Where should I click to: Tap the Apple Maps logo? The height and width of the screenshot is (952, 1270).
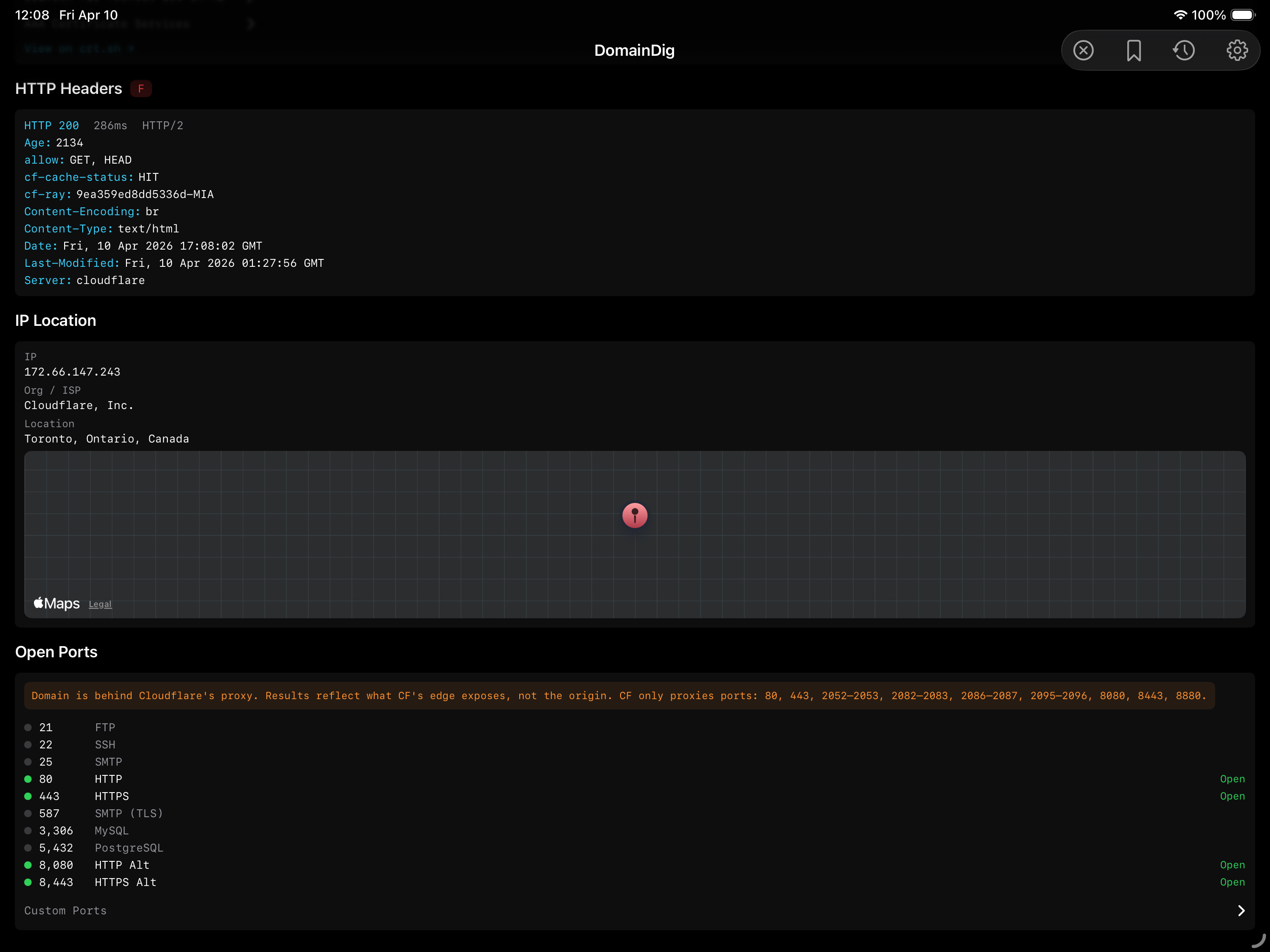pyautogui.click(x=56, y=603)
